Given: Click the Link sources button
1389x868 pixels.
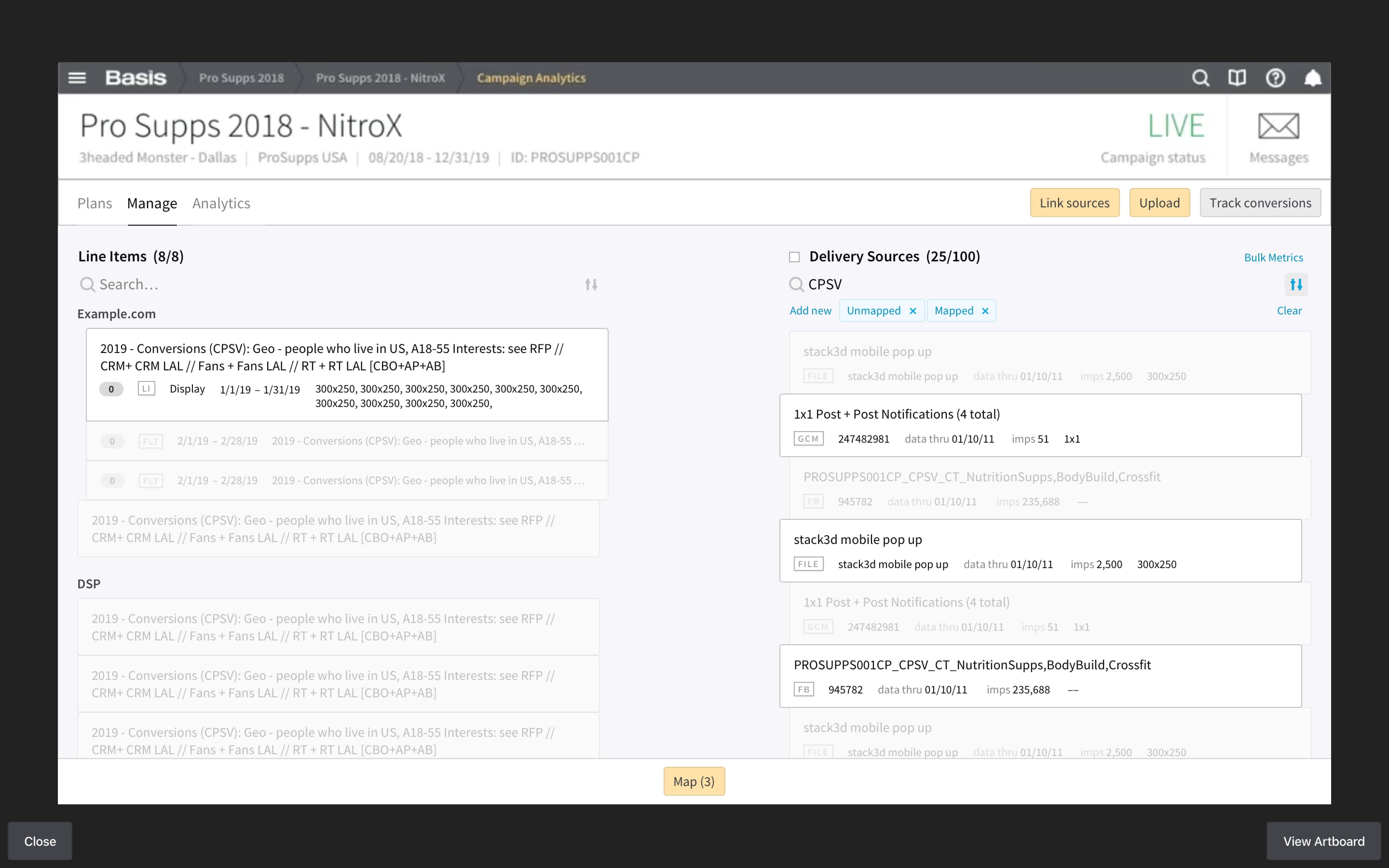Looking at the screenshot, I should coord(1075,203).
